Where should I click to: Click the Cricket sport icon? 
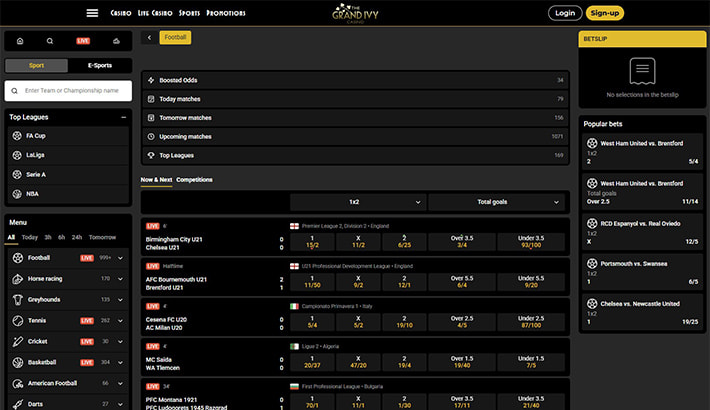coord(18,341)
